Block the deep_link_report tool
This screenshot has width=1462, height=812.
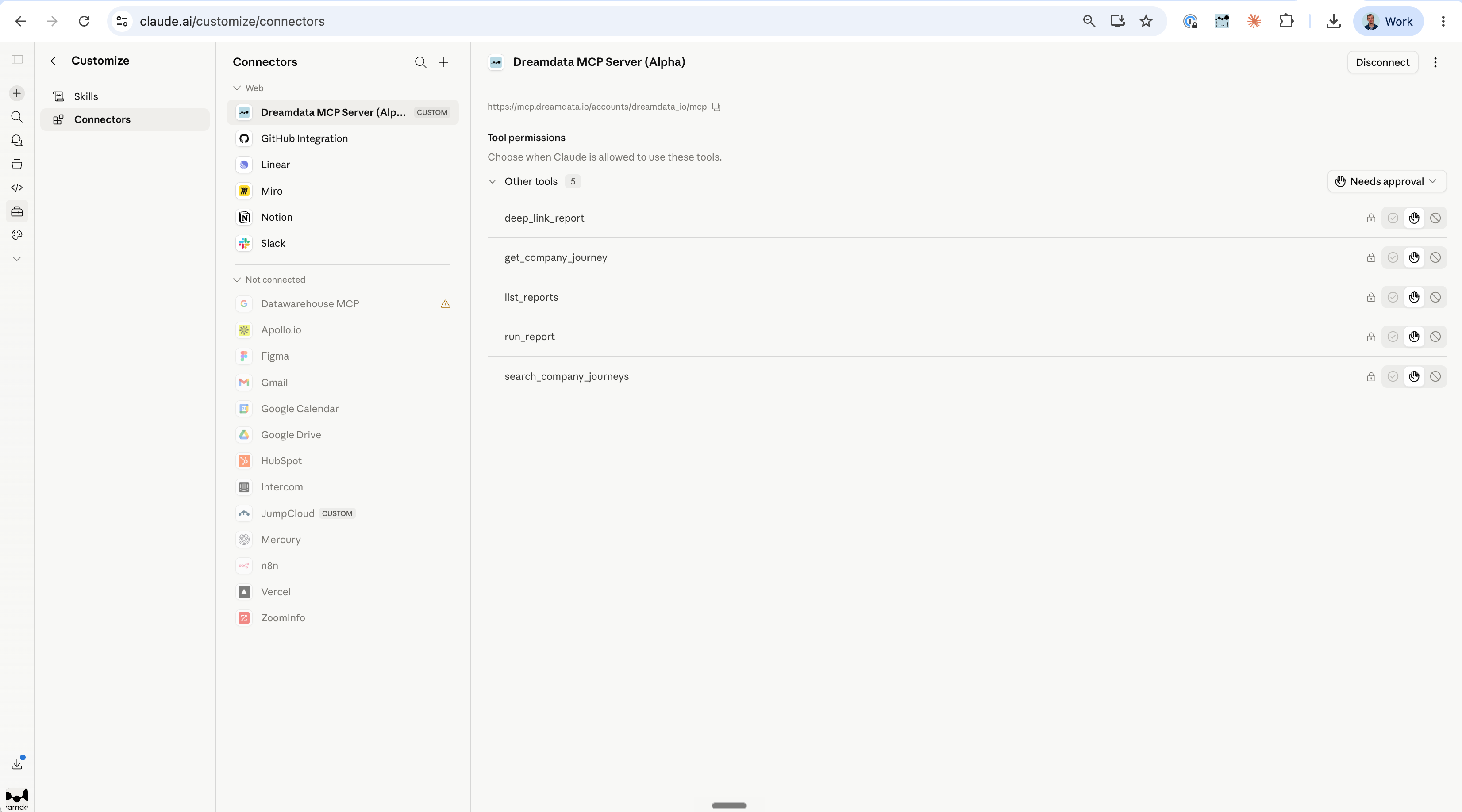1435,218
